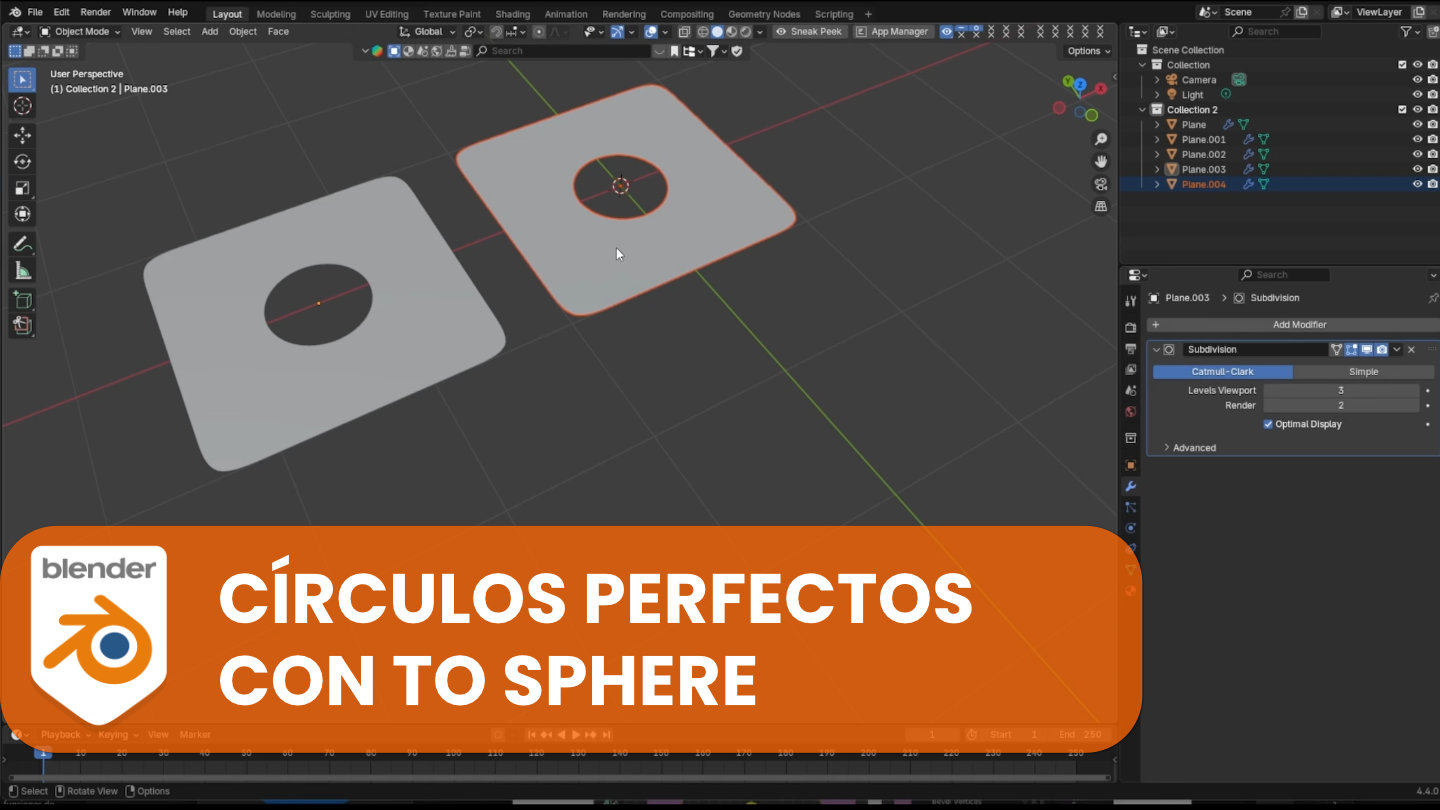Activate the Move tool
The width and height of the screenshot is (1440, 810).
(x=22, y=135)
